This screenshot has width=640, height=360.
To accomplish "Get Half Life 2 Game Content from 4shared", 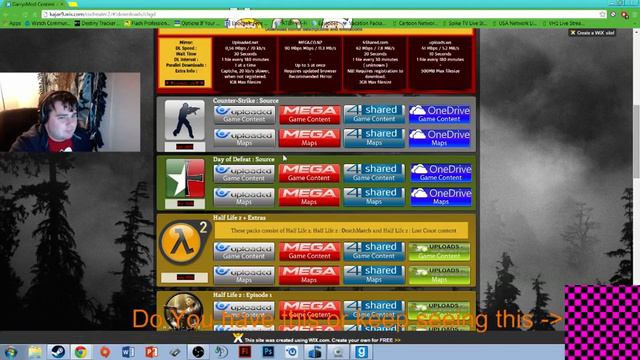I will 374,251.
